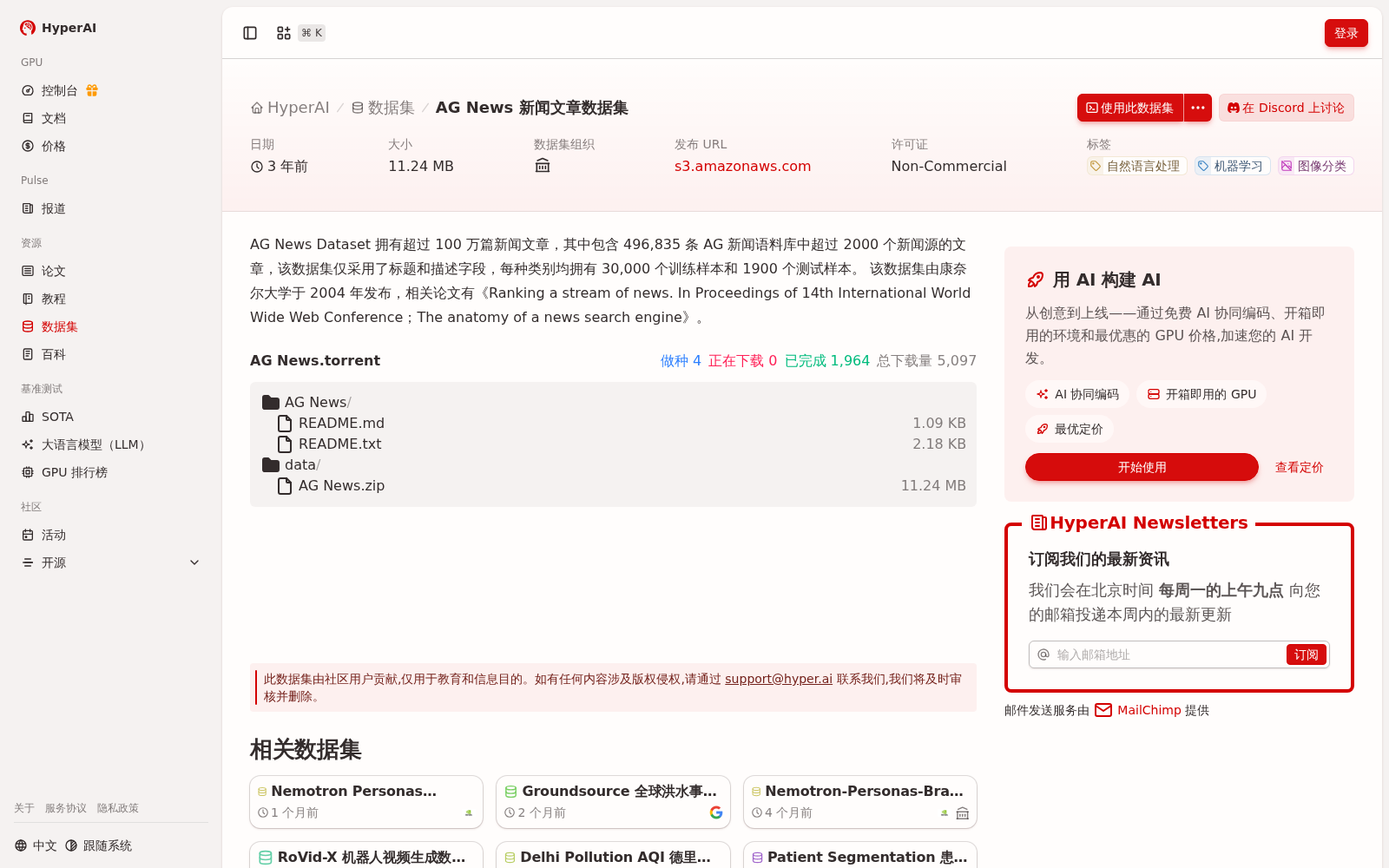
Task: Click 数据集 breadcrumb link
Action: [383, 108]
